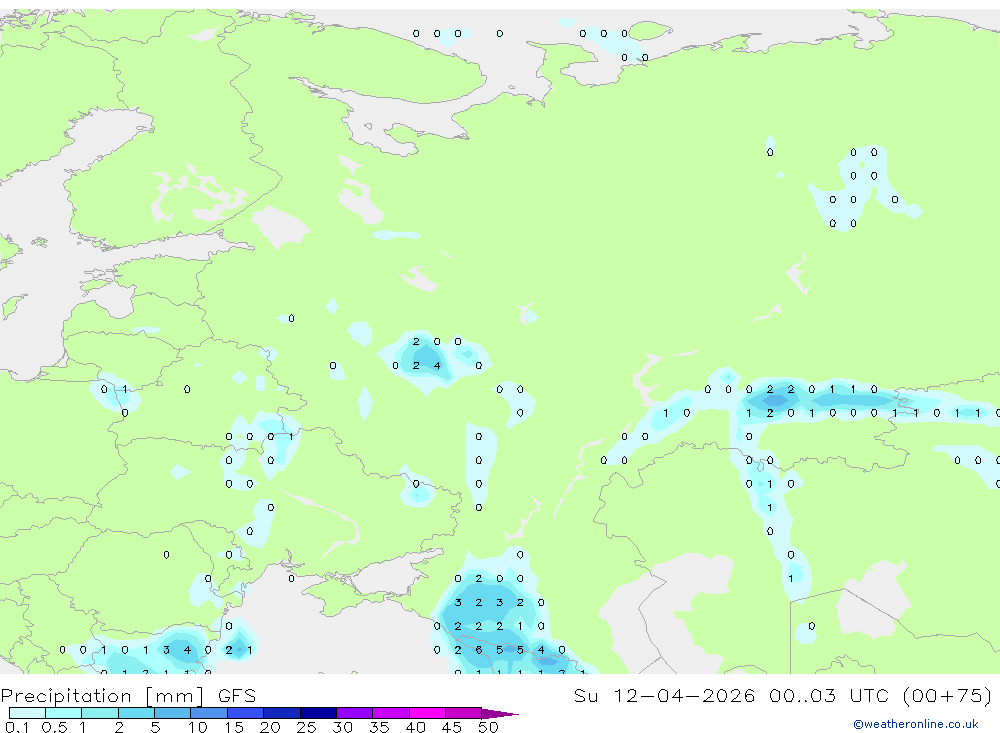Click the over-50 mm legend arrow tip
Image resolution: width=1000 pixels, height=733 pixels.
point(500,713)
